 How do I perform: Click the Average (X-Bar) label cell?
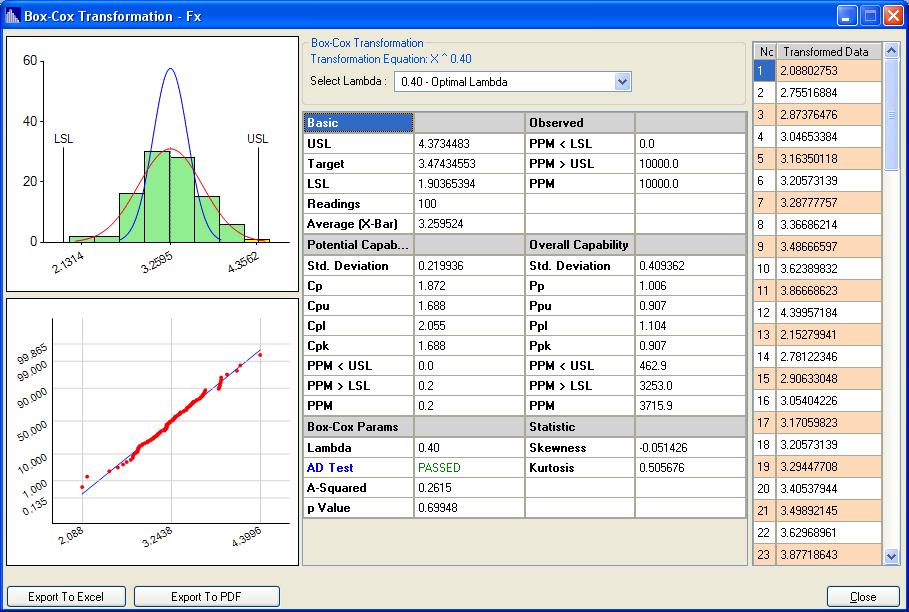(x=358, y=224)
